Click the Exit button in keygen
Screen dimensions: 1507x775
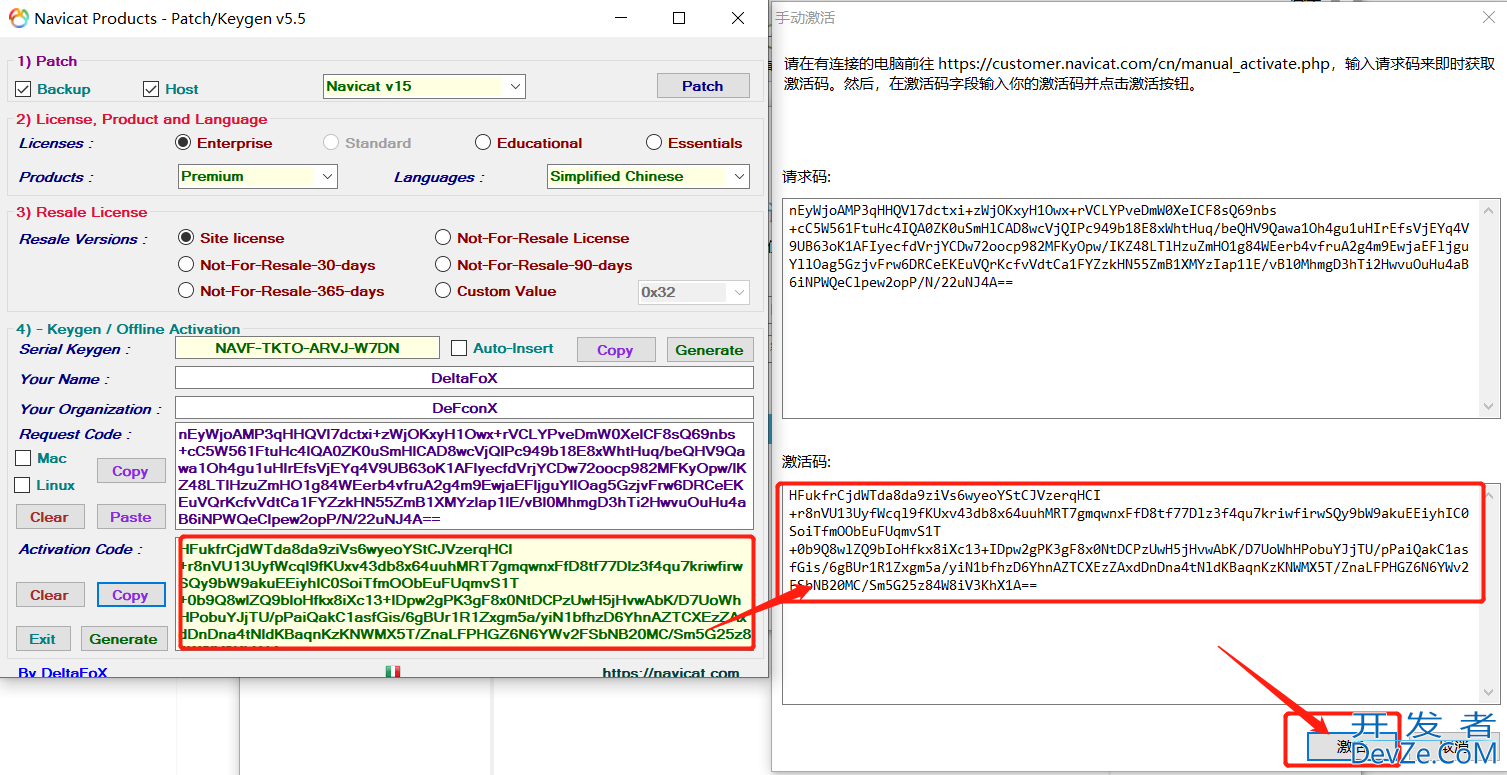[43, 639]
